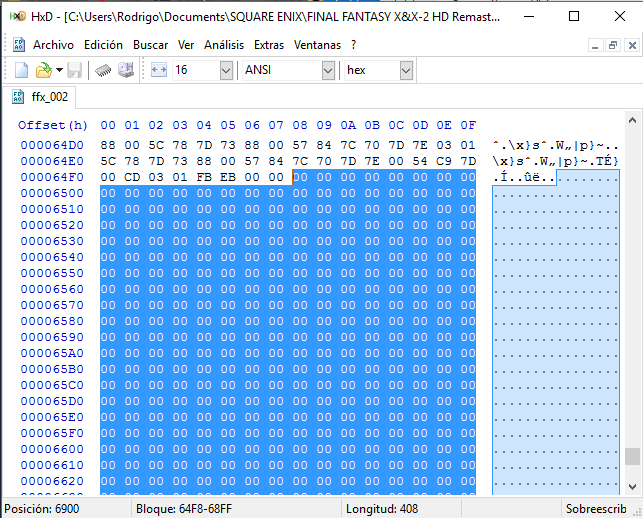Click byte FB in row 000064F0
The height and width of the screenshot is (518, 643).
coord(204,177)
